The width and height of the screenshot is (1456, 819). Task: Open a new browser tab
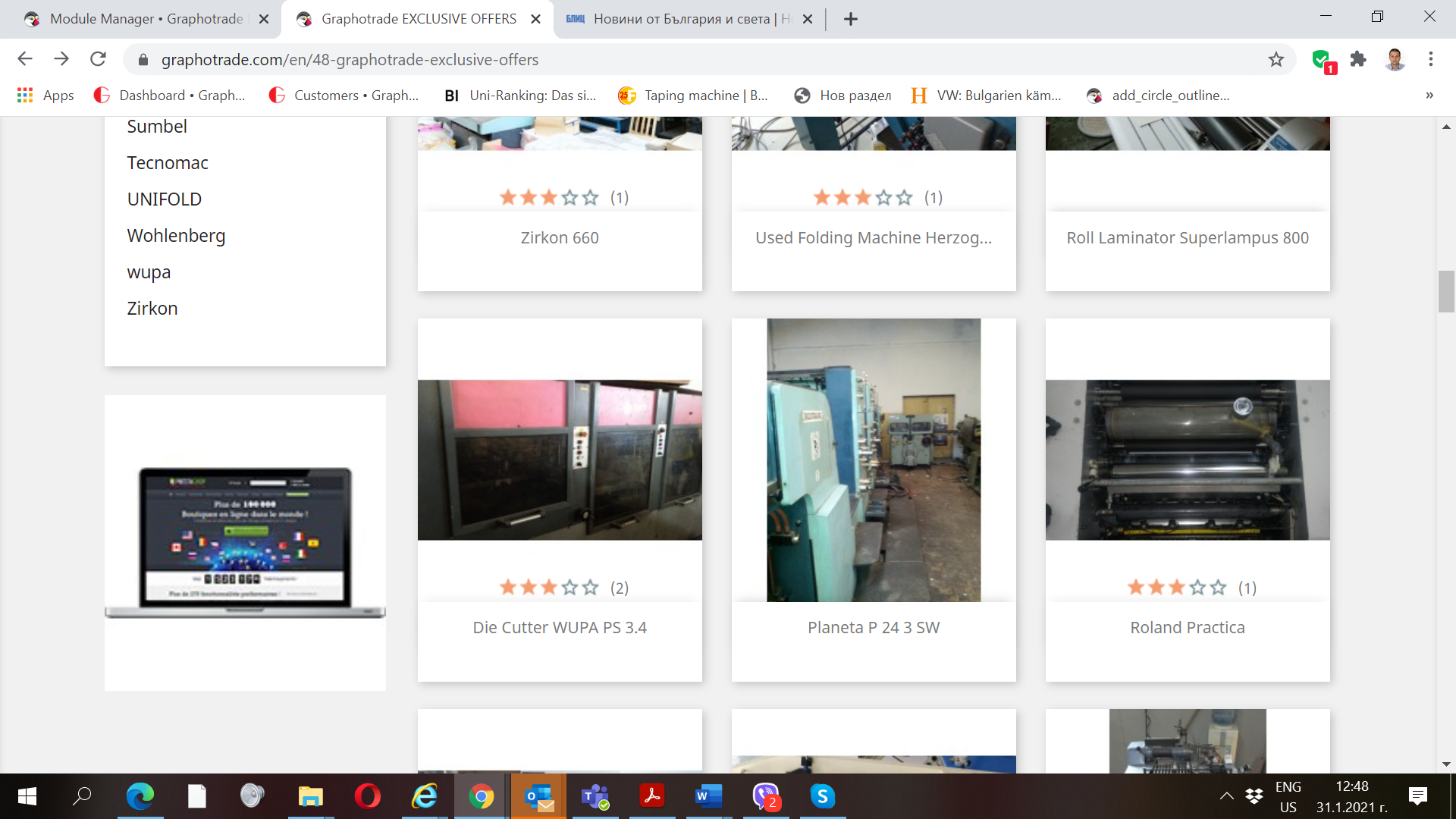[851, 19]
